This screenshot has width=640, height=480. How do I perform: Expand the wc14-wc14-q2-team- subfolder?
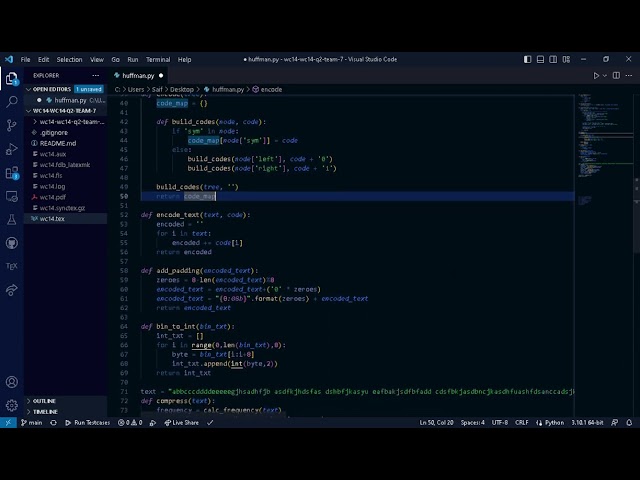tap(65, 122)
